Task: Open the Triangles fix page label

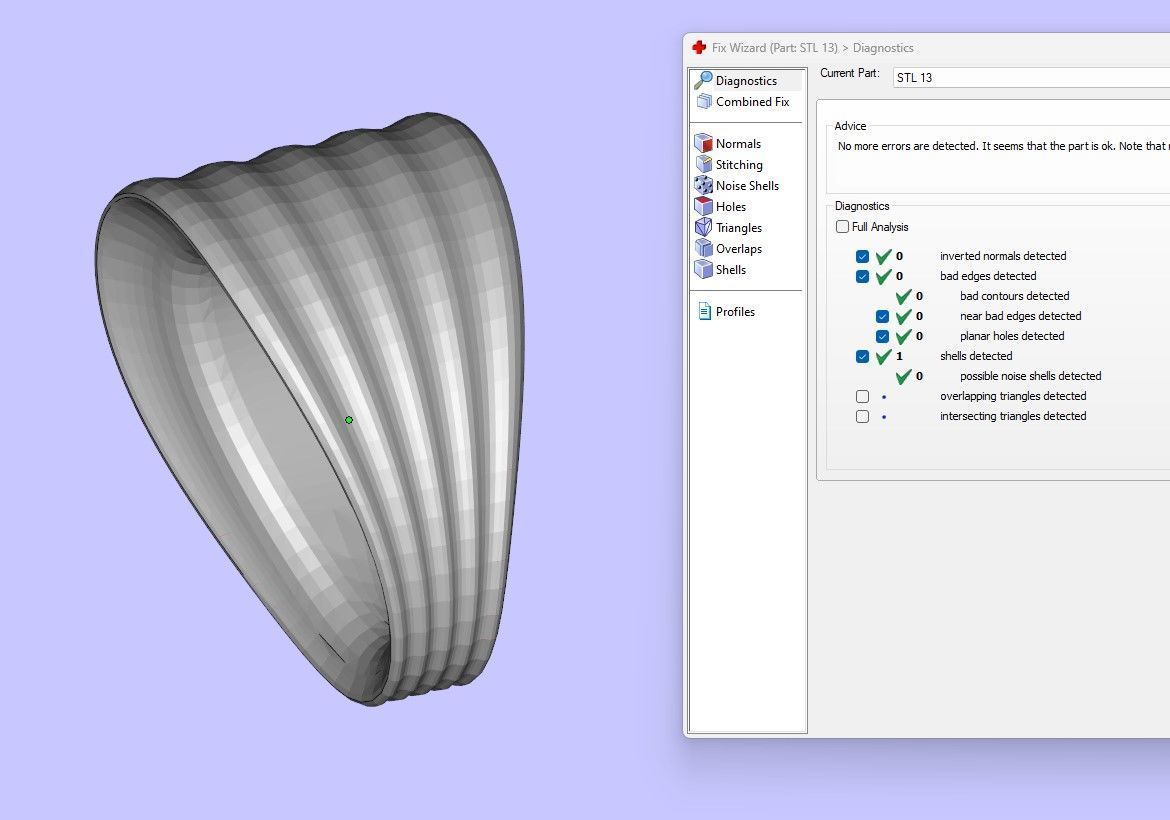Action: [739, 228]
